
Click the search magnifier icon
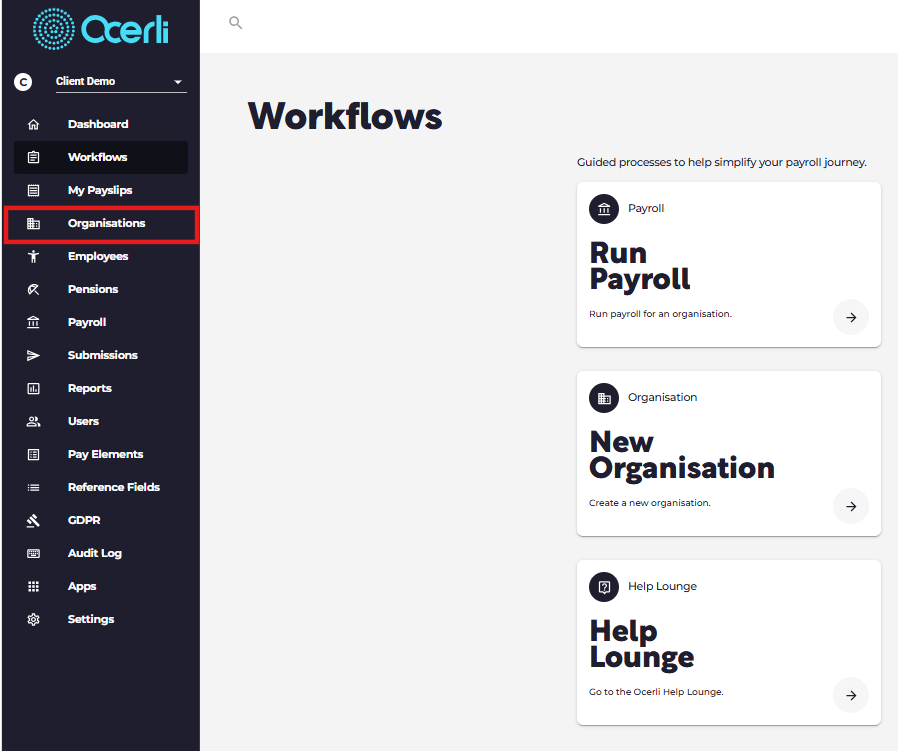(x=235, y=23)
